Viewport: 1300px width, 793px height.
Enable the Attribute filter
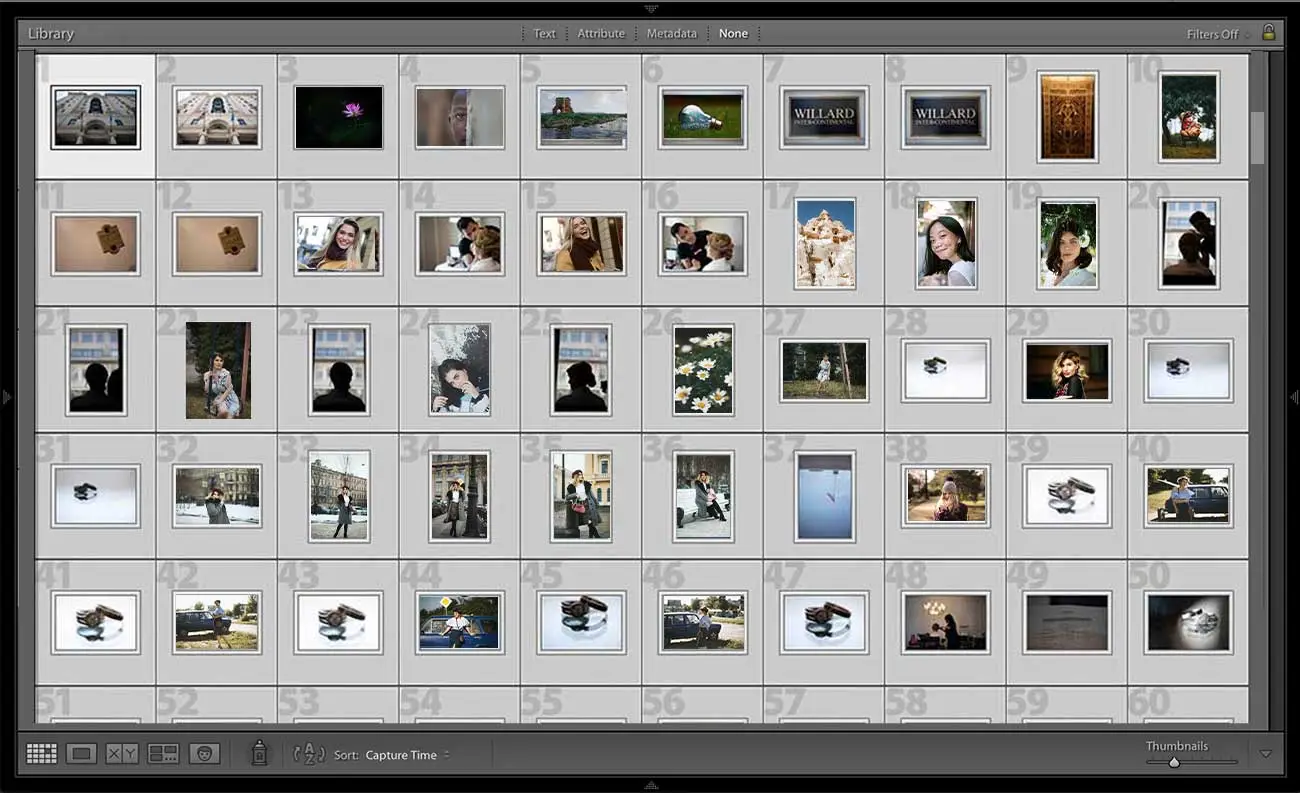601,33
